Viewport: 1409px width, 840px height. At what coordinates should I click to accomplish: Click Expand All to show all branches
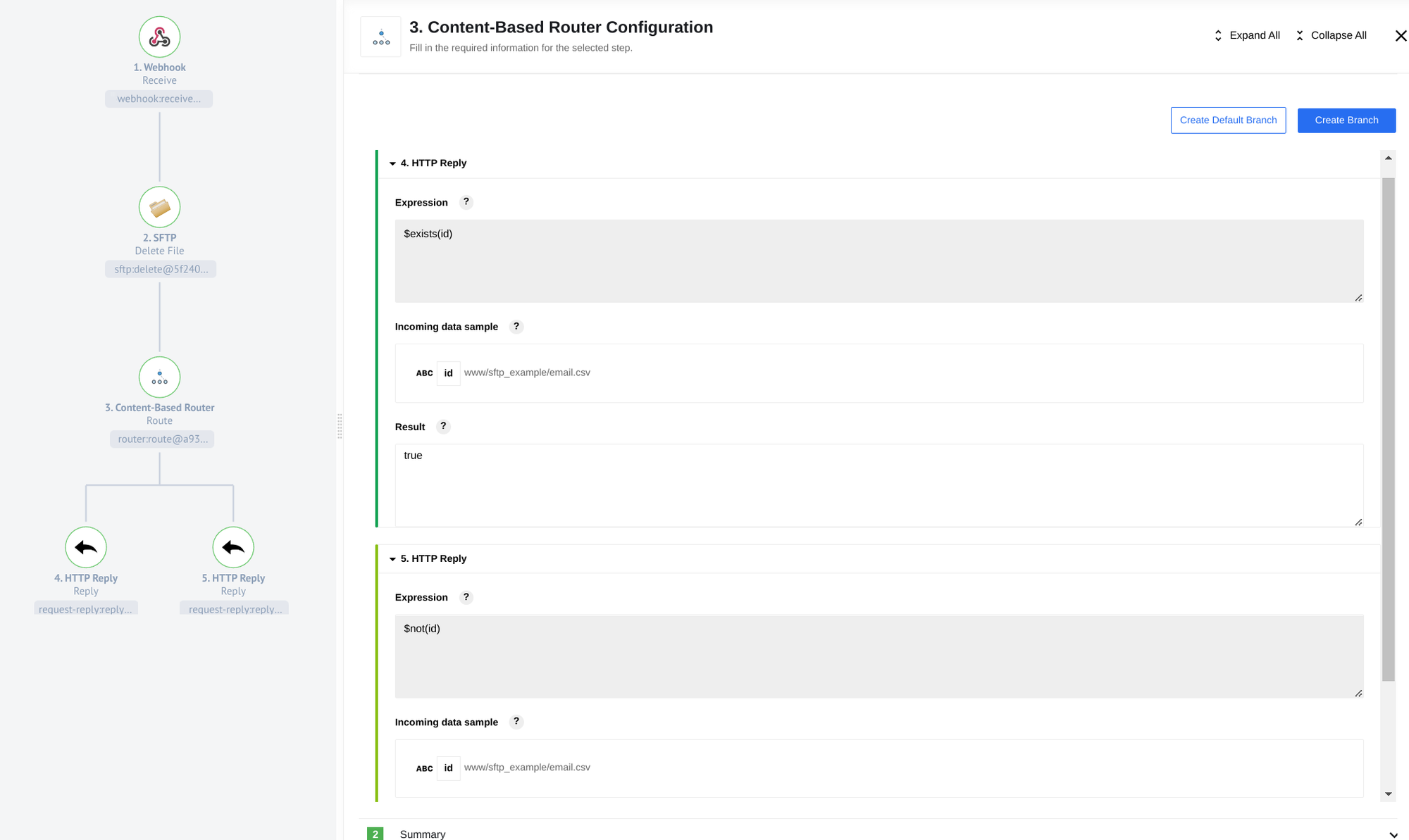tap(1247, 36)
